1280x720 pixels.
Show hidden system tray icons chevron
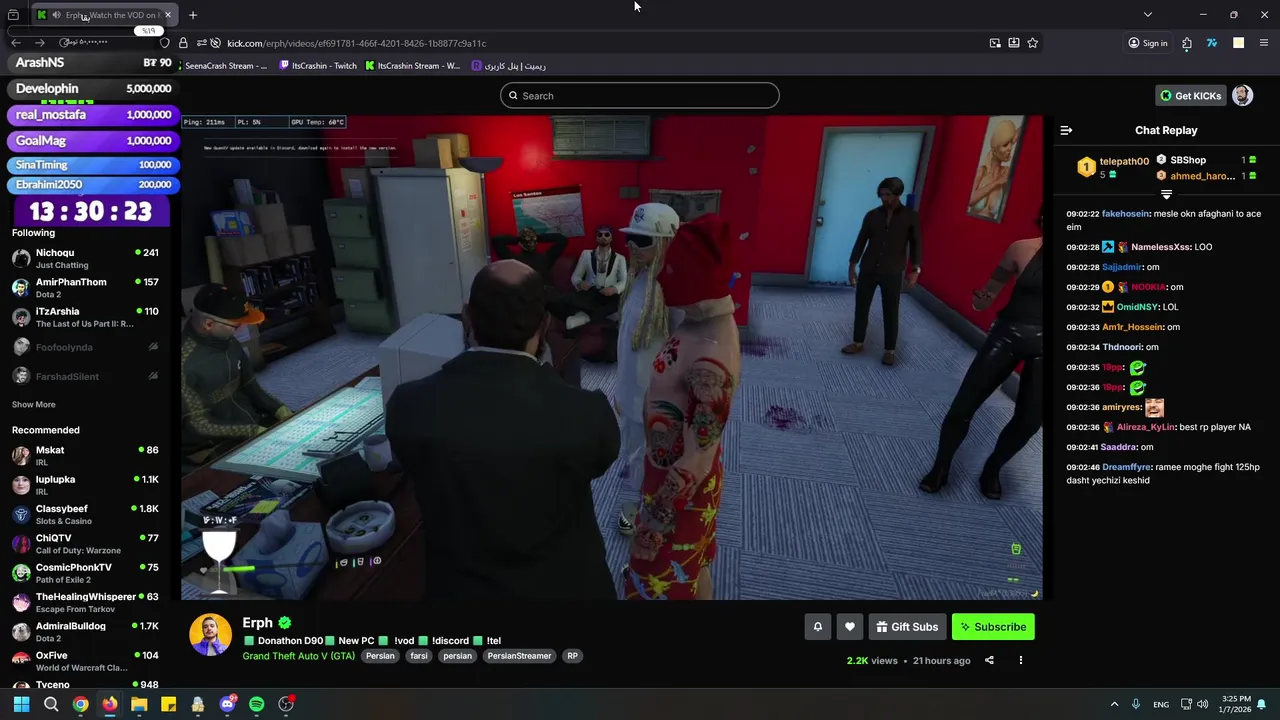tap(1113, 704)
